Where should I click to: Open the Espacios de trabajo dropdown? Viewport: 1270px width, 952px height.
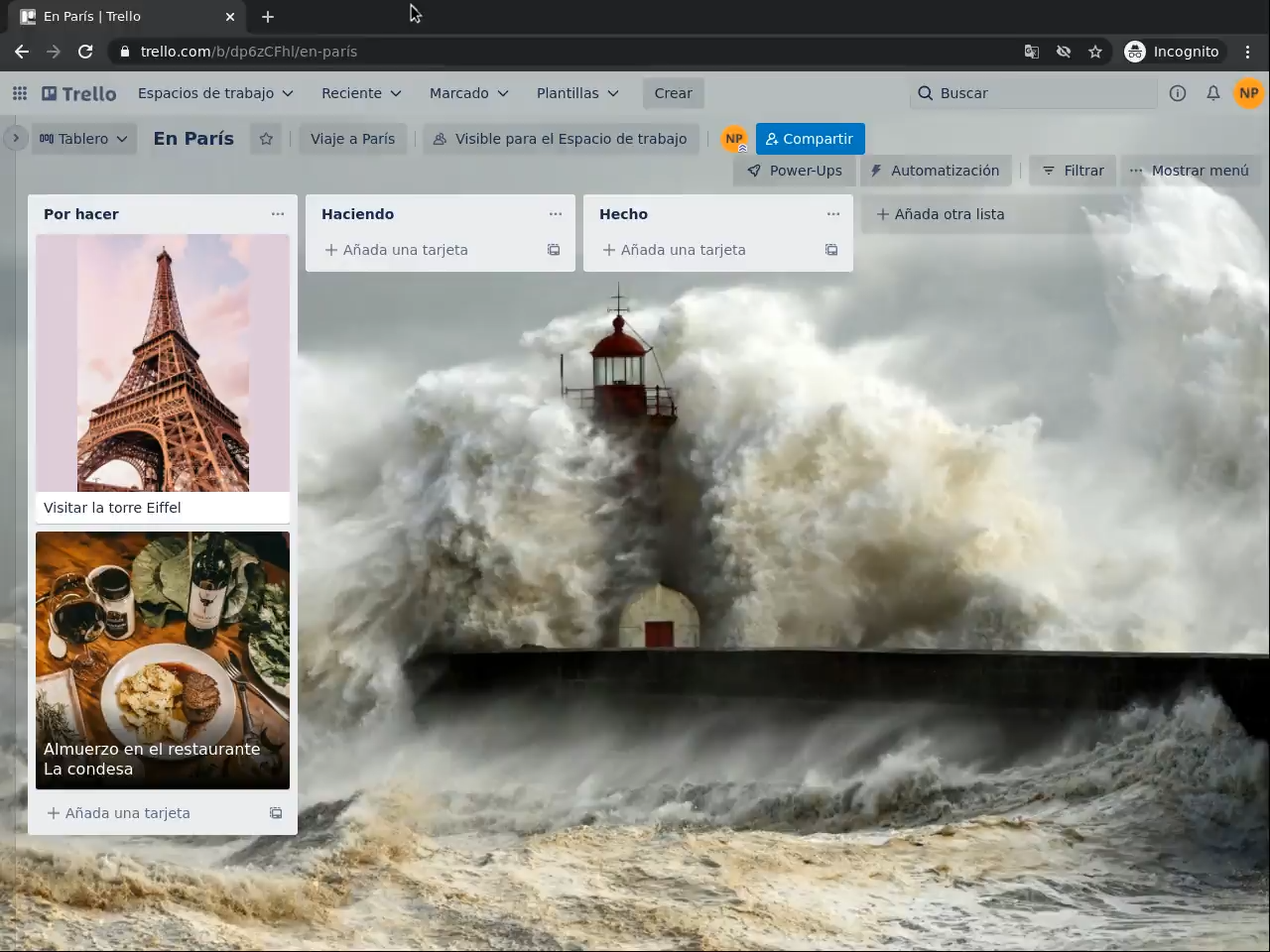point(215,93)
